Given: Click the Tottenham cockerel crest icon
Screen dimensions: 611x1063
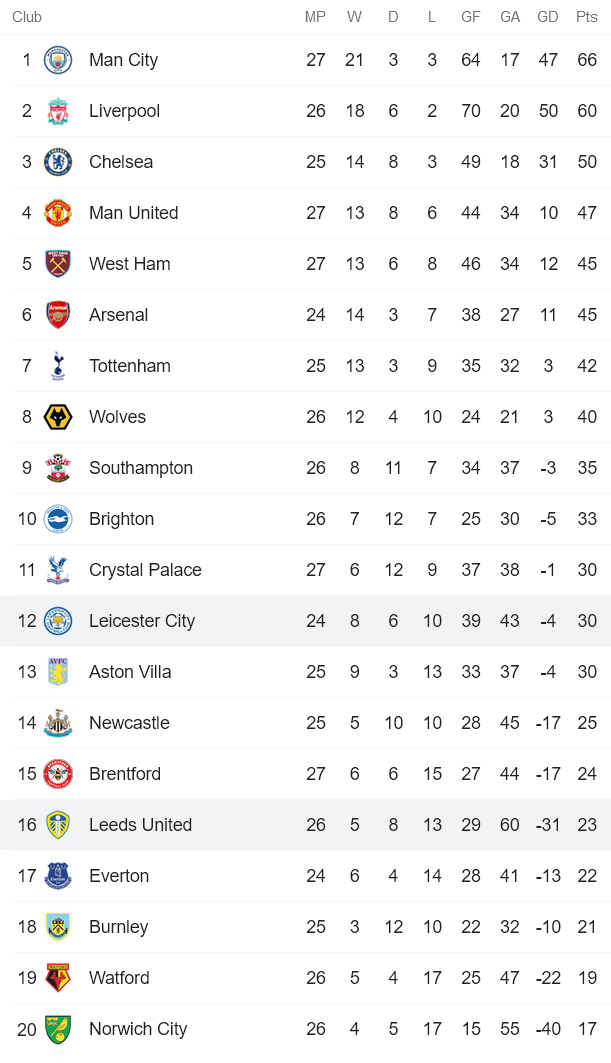Looking at the screenshot, I should (x=58, y=366).
